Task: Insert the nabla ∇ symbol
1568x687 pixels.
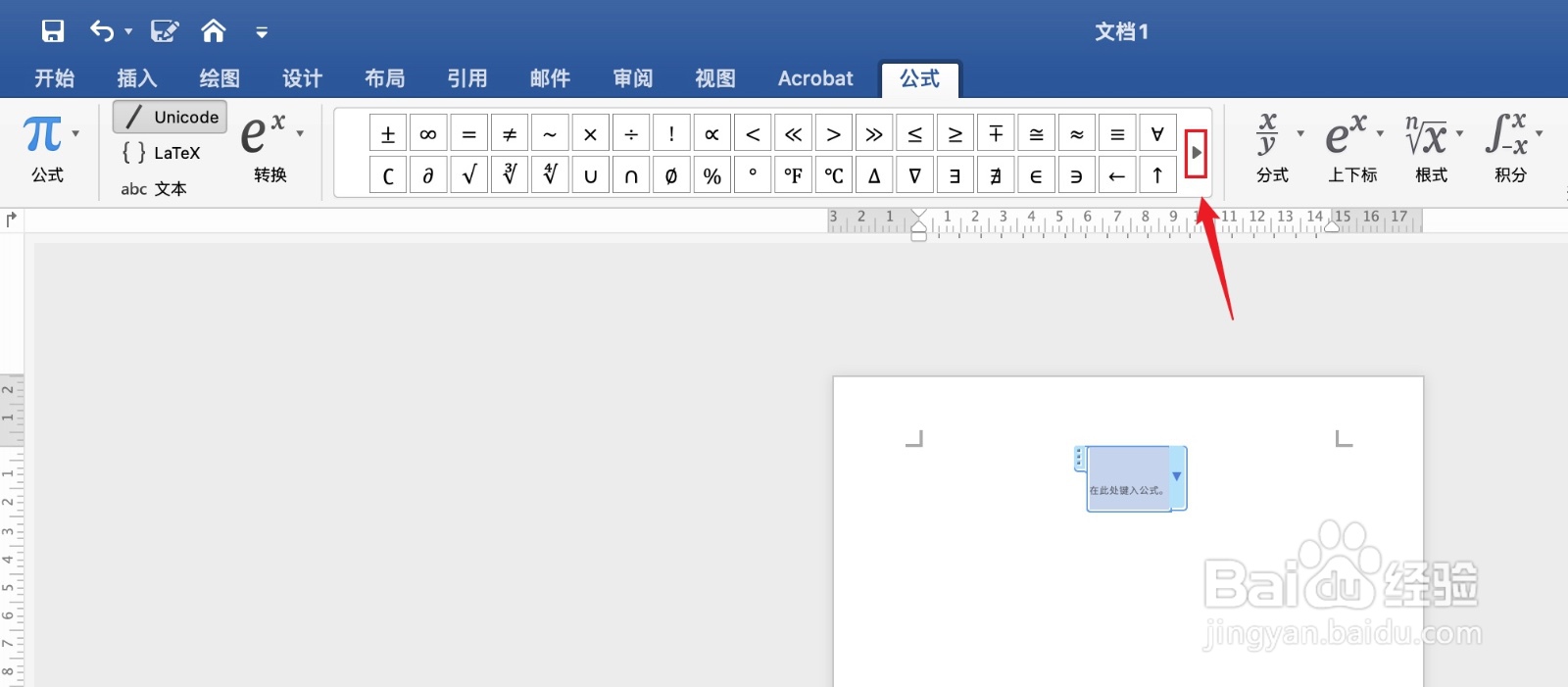Action: point(914,175)
